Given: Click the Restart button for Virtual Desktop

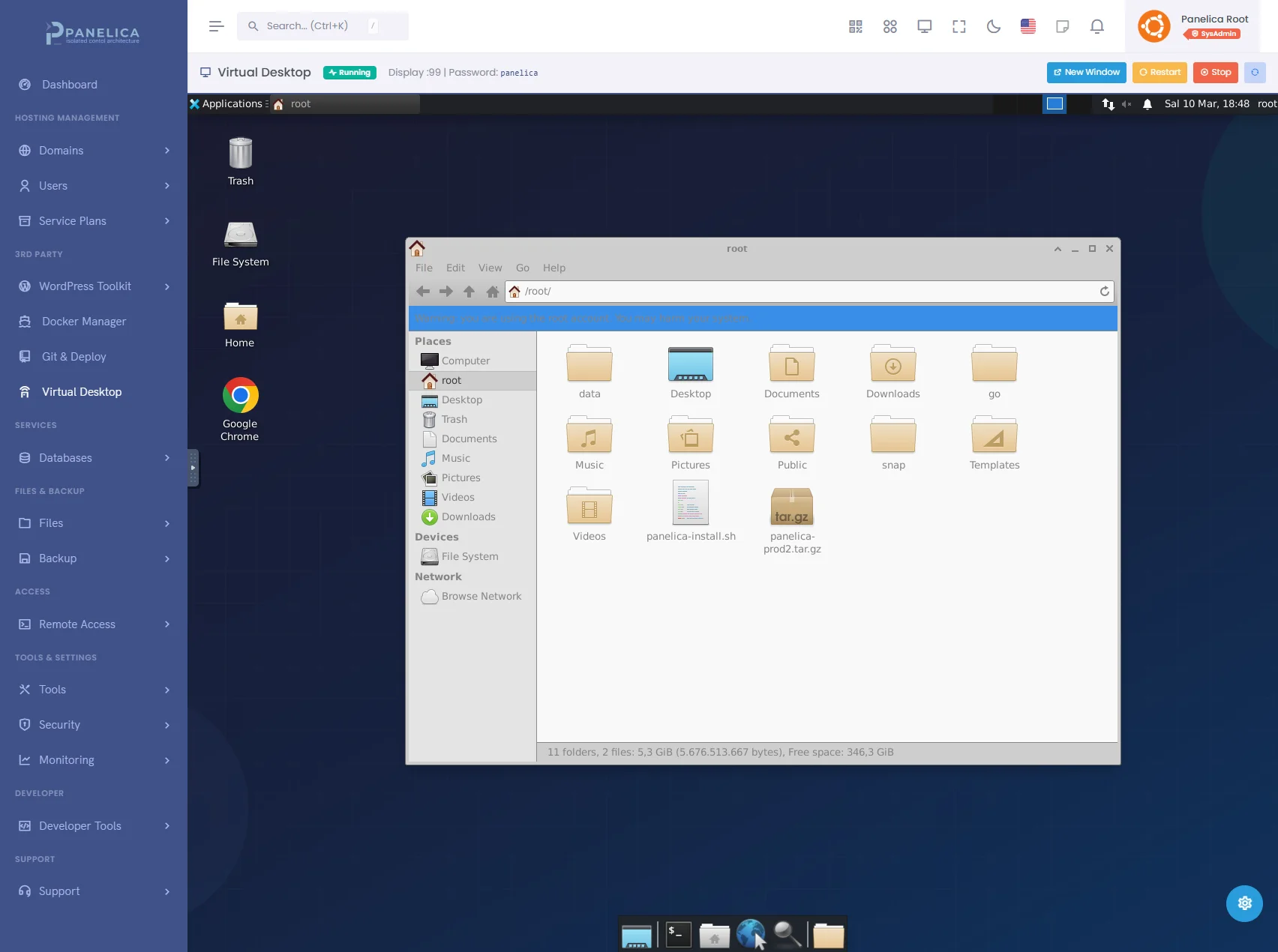Looking at the screenshot, I should [x=1159, y=72].
